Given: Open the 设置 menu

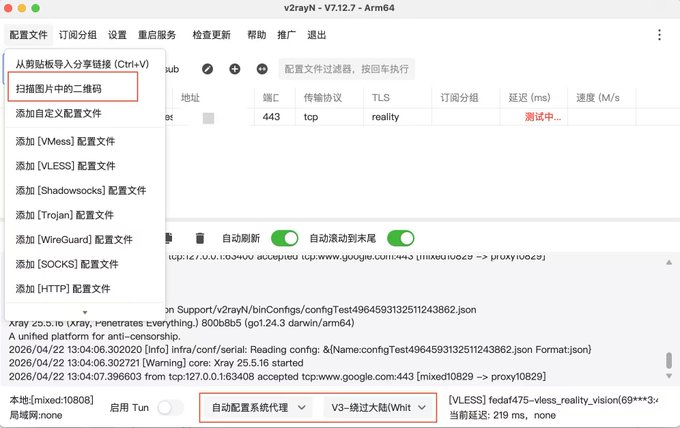Looking at the screenshot, I should click(117, 35).
